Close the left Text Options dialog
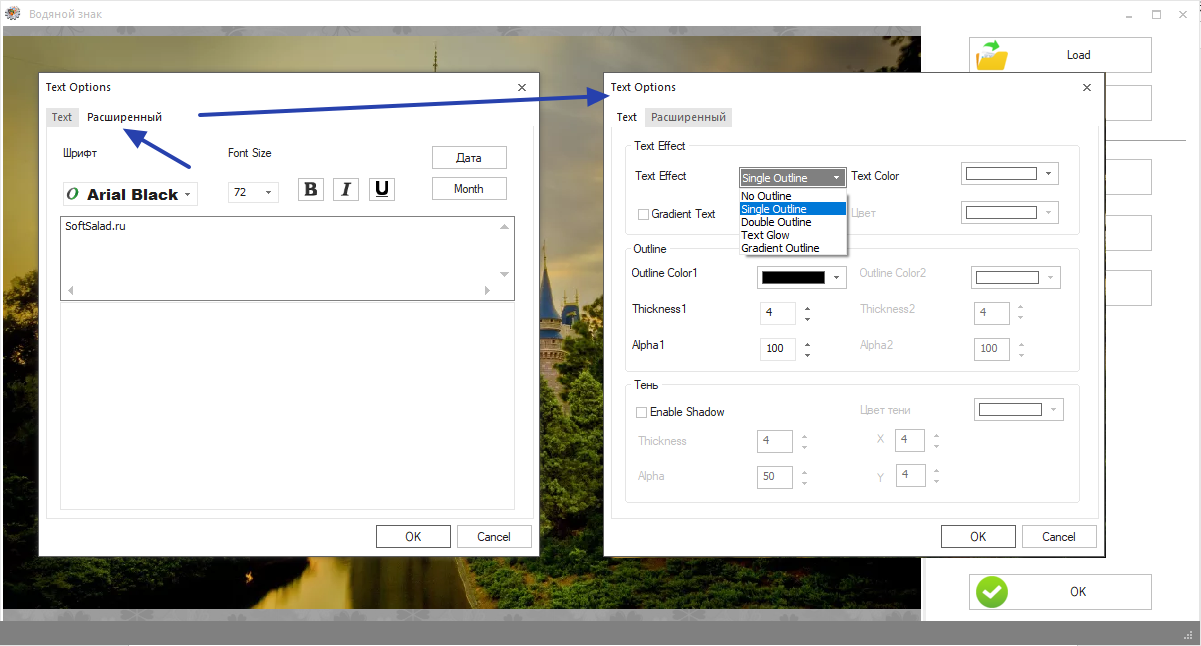Viewport: 1201px width, 646px height. (x=522, y=88)
